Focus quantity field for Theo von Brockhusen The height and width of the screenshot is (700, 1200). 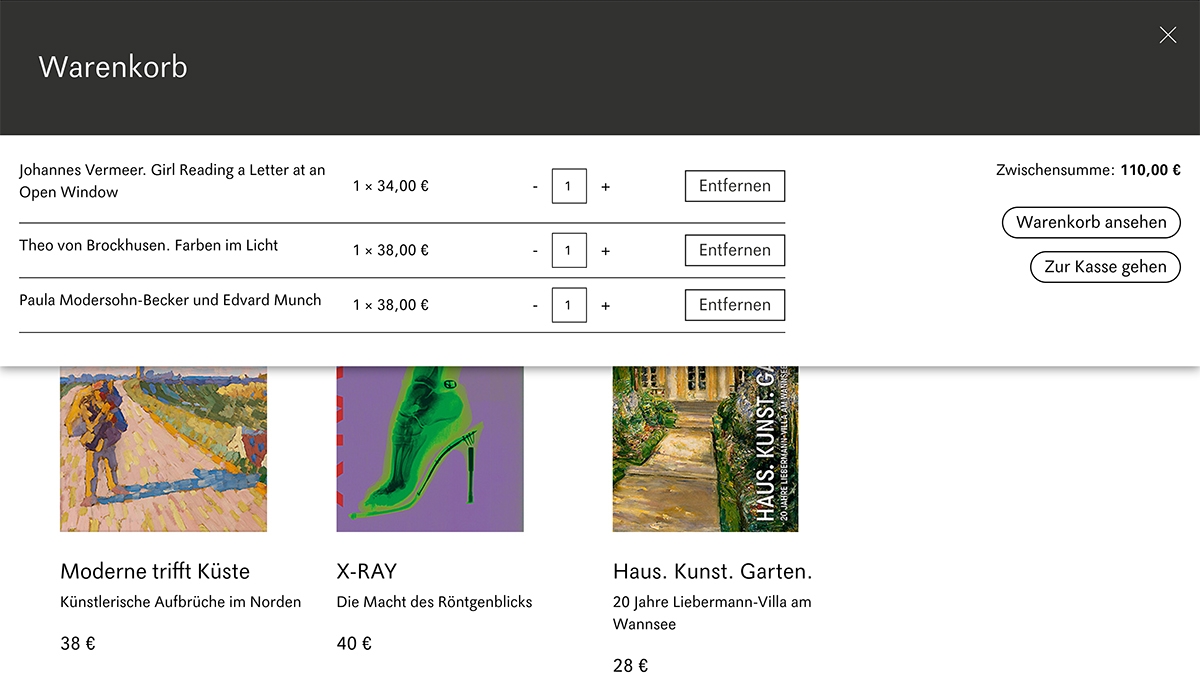tap(569, 251)
